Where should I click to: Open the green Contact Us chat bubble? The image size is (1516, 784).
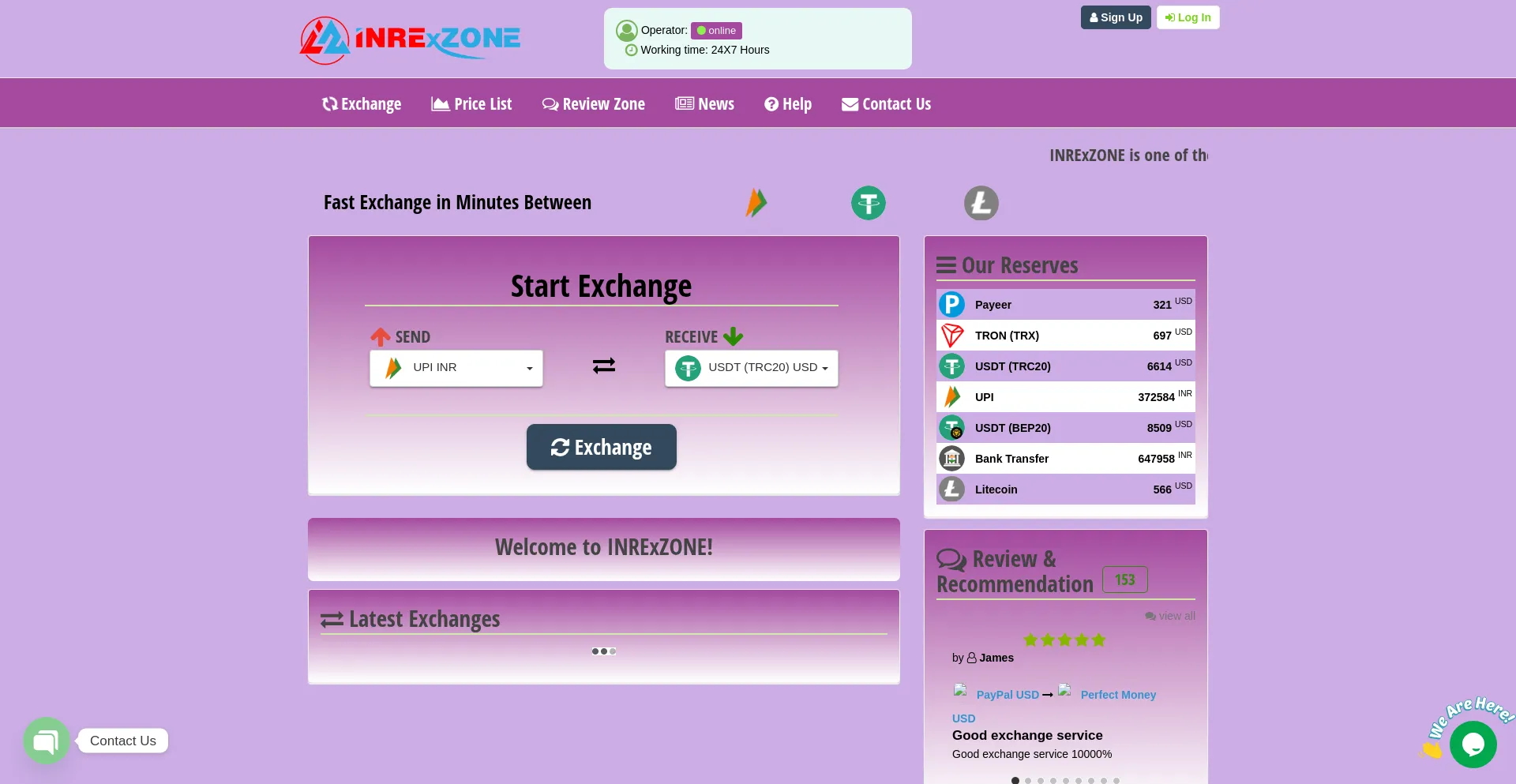pos(47,741)
